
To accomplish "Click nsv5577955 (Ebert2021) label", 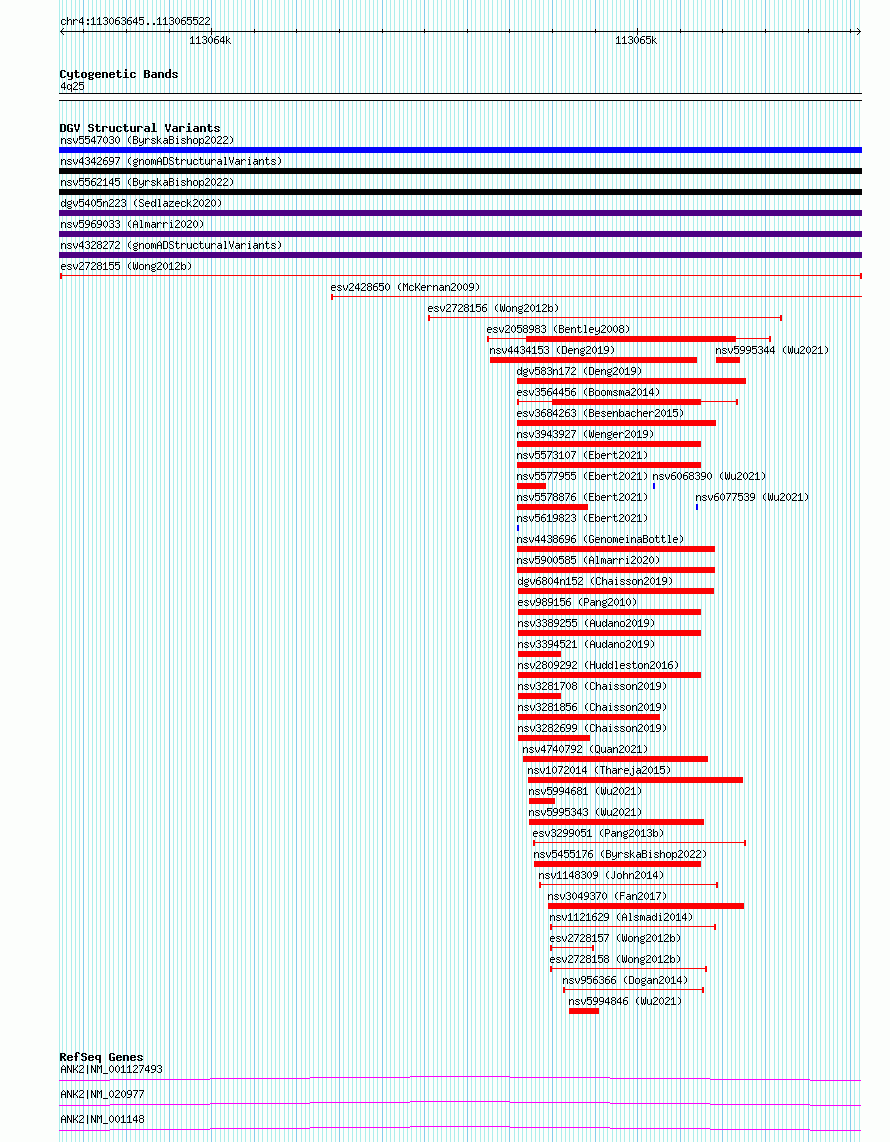I will tap(583, 477).
